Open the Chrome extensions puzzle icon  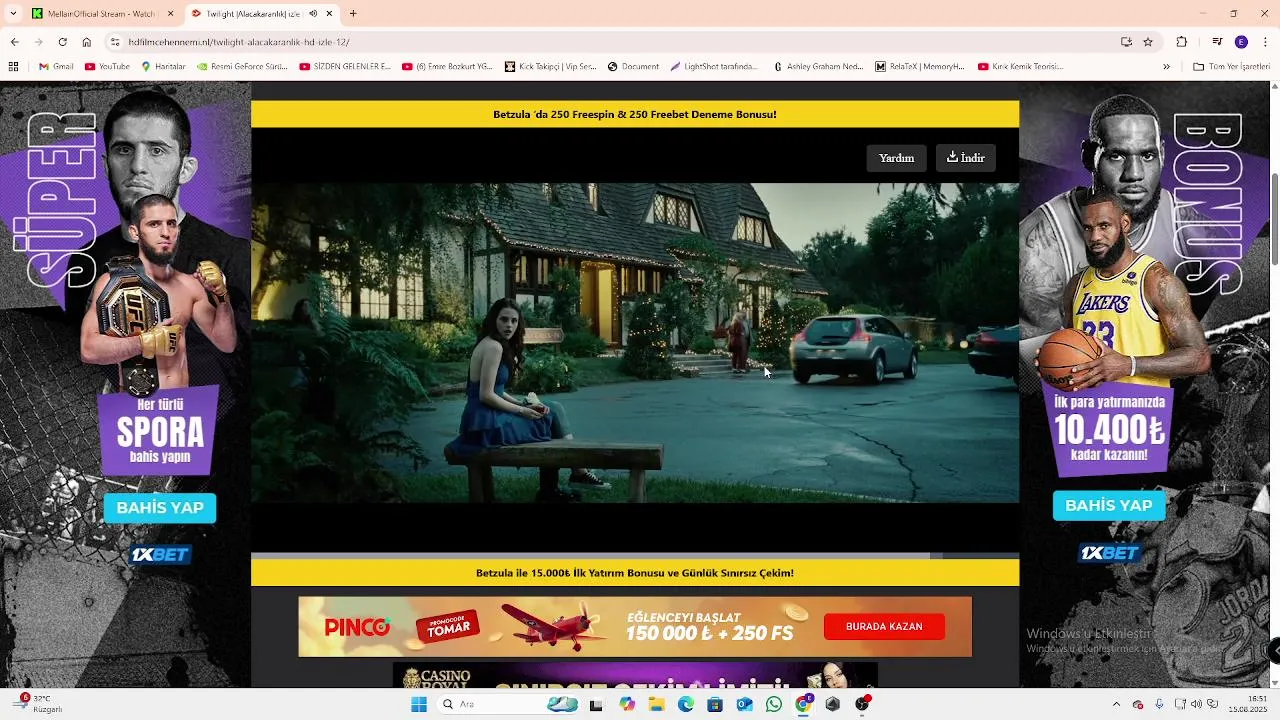coord(1182,42)
